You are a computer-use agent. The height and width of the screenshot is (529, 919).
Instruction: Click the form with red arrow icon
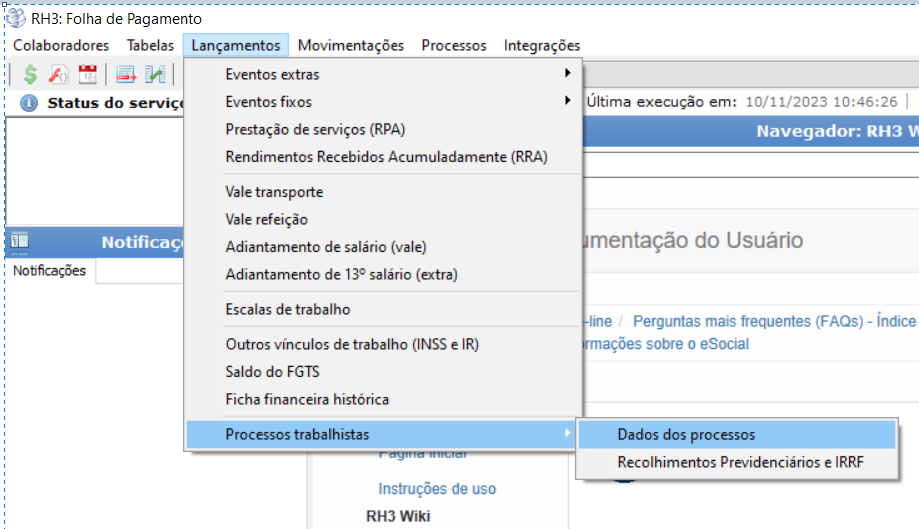tap(126, 74)
